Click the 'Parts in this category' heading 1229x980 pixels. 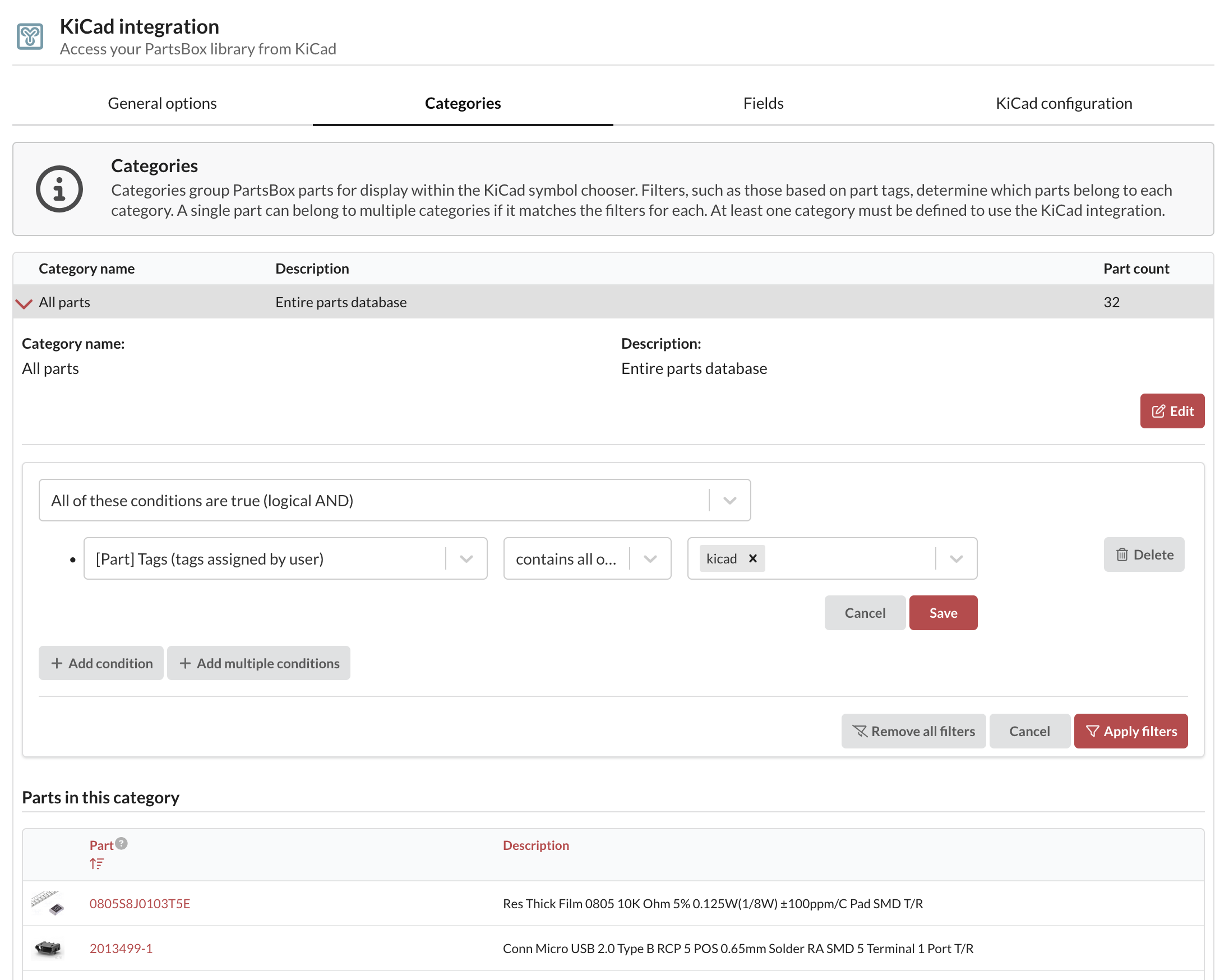100,798
